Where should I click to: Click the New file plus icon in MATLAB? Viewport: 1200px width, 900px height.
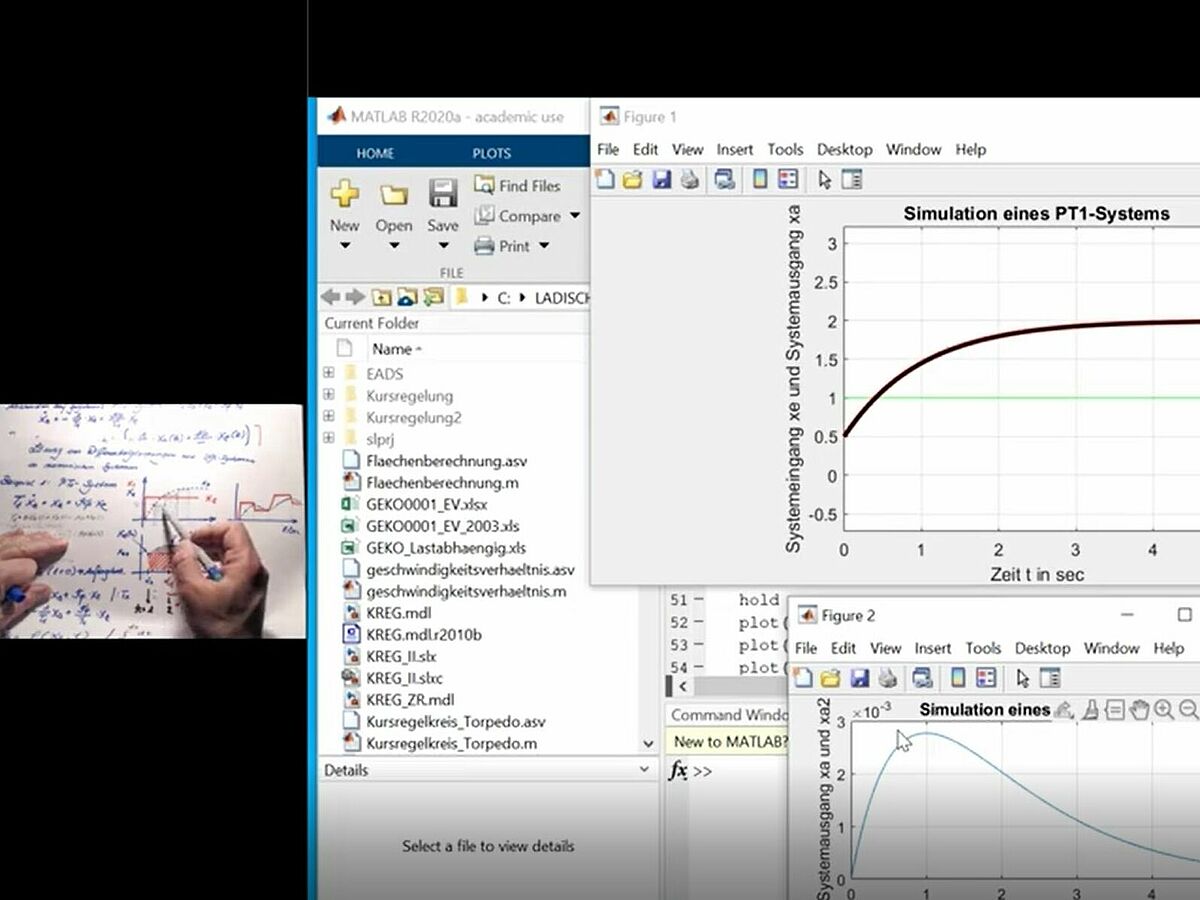[344, 193]
